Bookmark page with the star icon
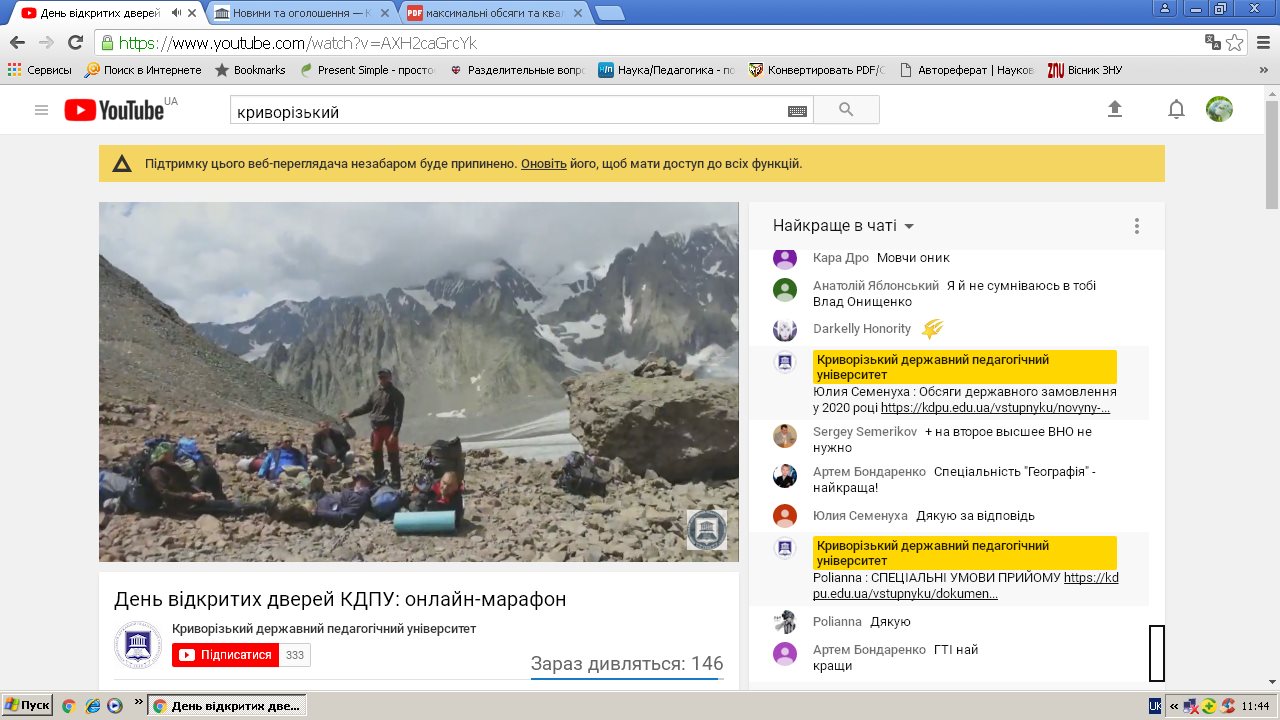 pos(1235,43)
